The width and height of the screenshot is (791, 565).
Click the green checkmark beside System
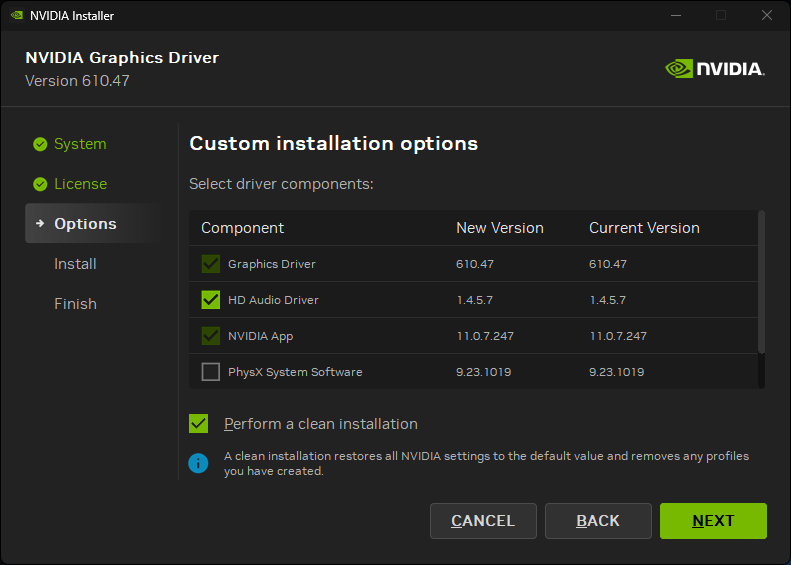pyautogui.click(x=40, y=144)
